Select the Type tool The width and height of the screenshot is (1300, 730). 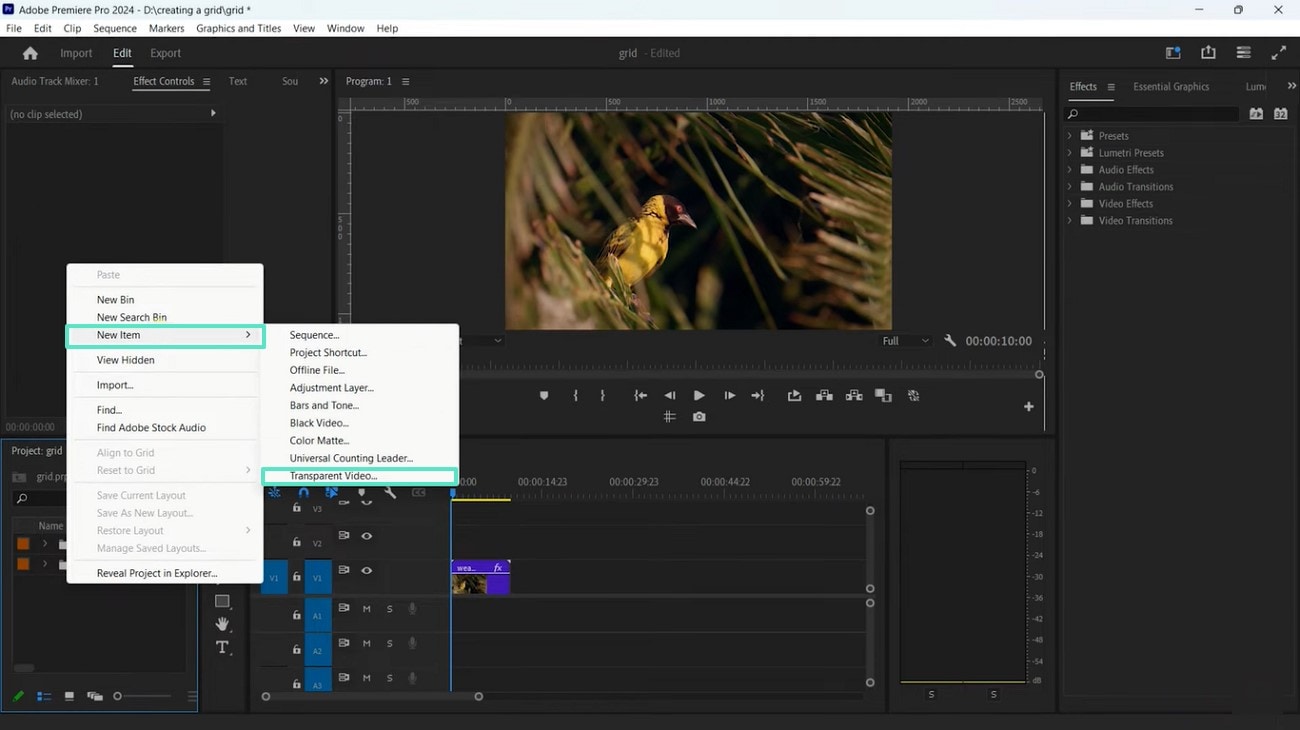(x=222, y=647)
